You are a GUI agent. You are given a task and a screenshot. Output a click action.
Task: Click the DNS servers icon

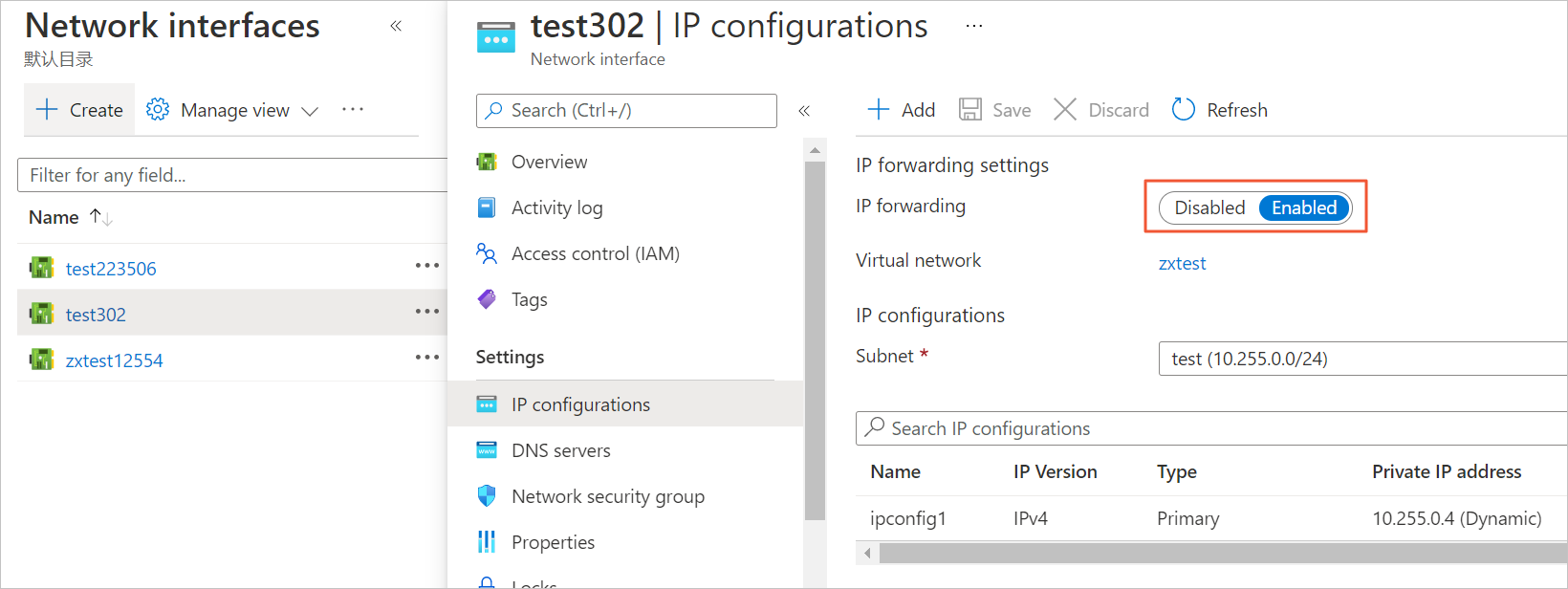coord(487,450)
